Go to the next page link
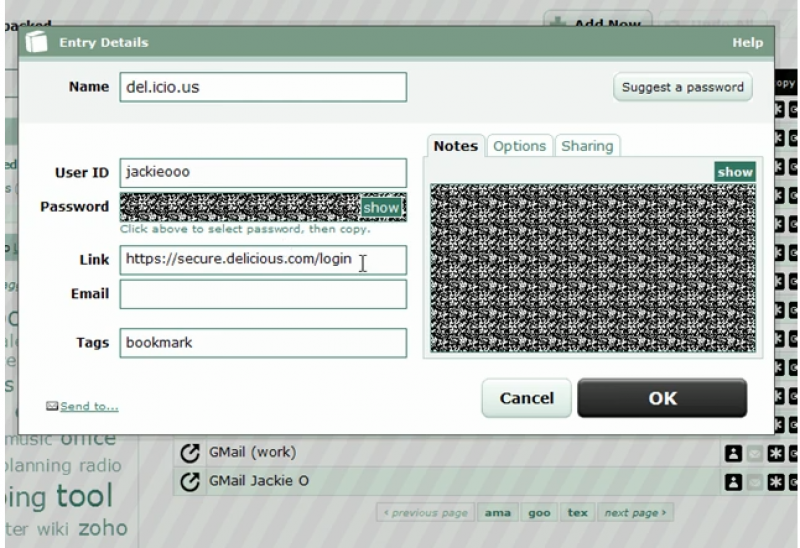Viewport: 800px width, 548px height. pyautogui.click(x=636, y=513)
